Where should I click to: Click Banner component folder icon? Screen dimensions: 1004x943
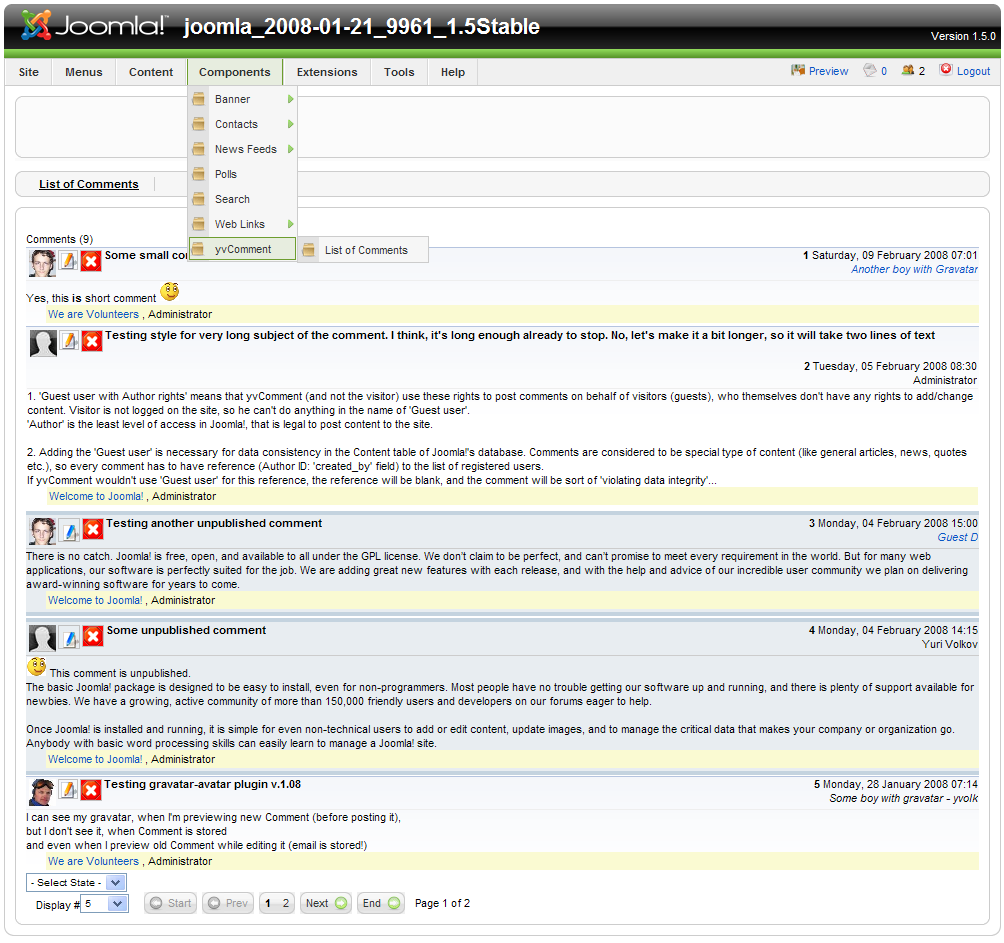199,99
